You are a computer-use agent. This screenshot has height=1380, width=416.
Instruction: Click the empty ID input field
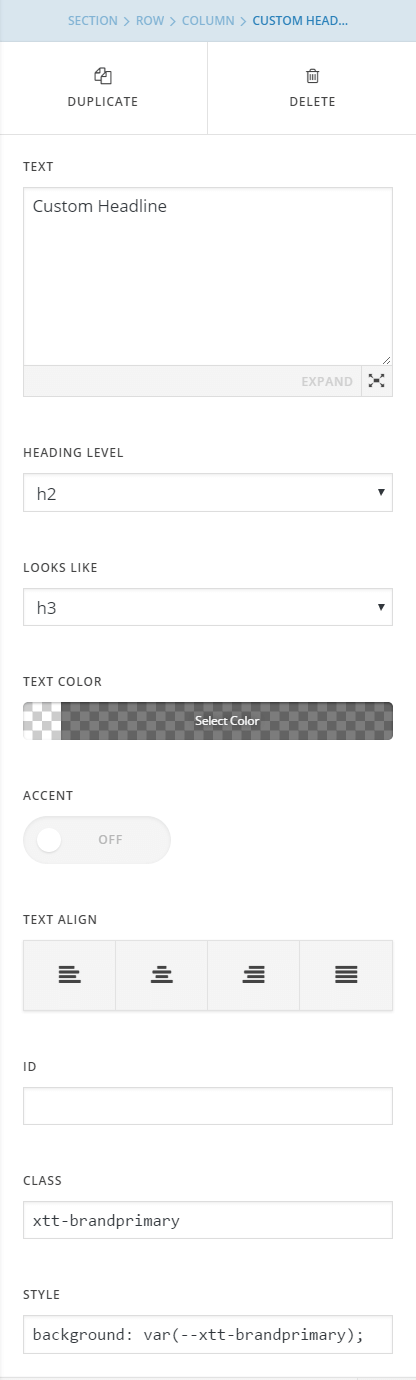point(208,1107)
